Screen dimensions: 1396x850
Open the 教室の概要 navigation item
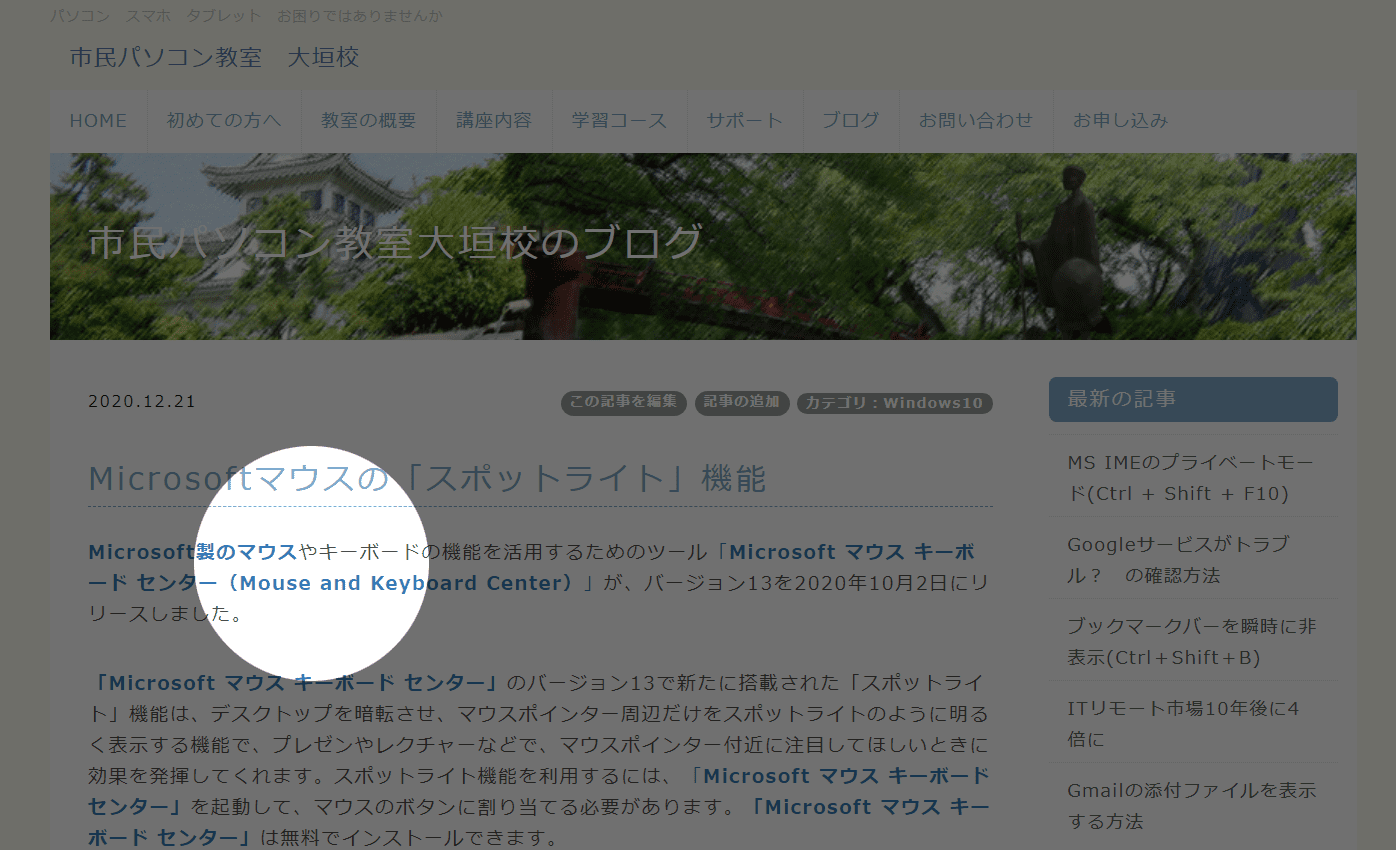coord(368,121)
